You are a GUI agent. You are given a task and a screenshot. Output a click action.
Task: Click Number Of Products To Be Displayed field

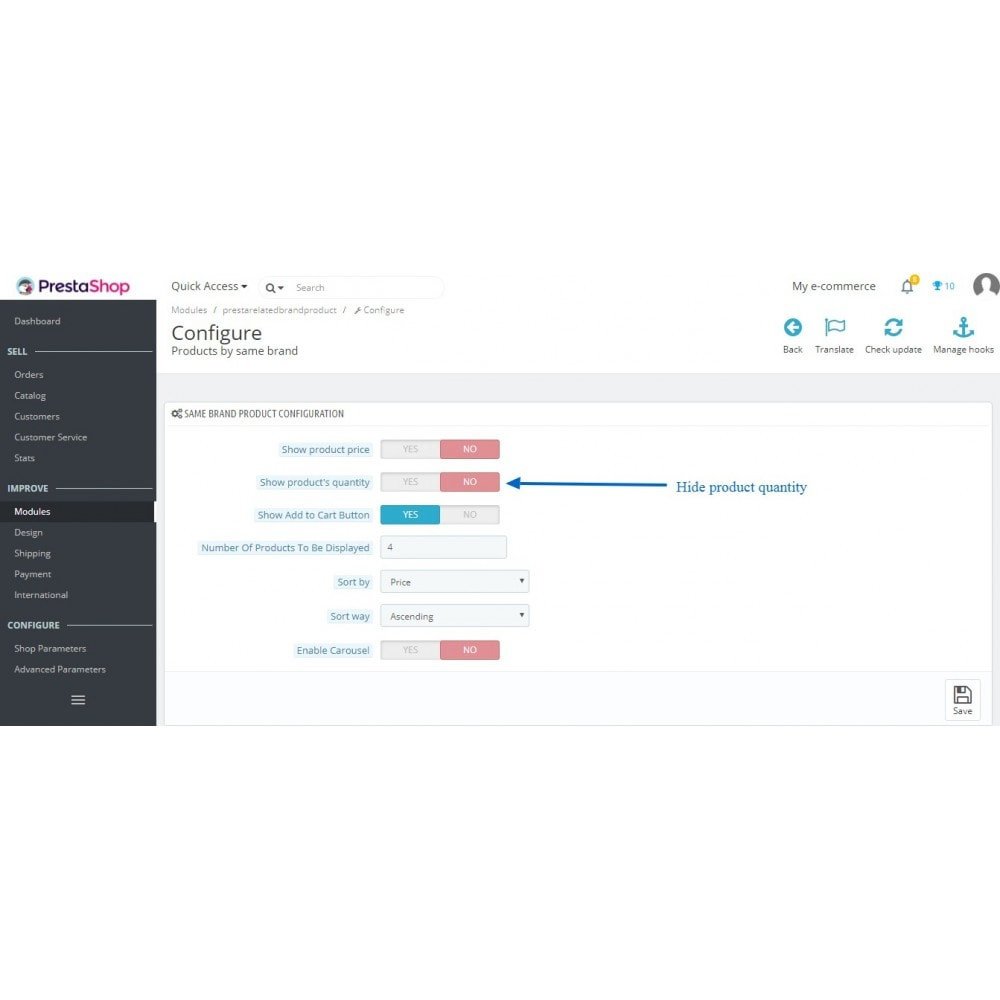tap(443, 547)
